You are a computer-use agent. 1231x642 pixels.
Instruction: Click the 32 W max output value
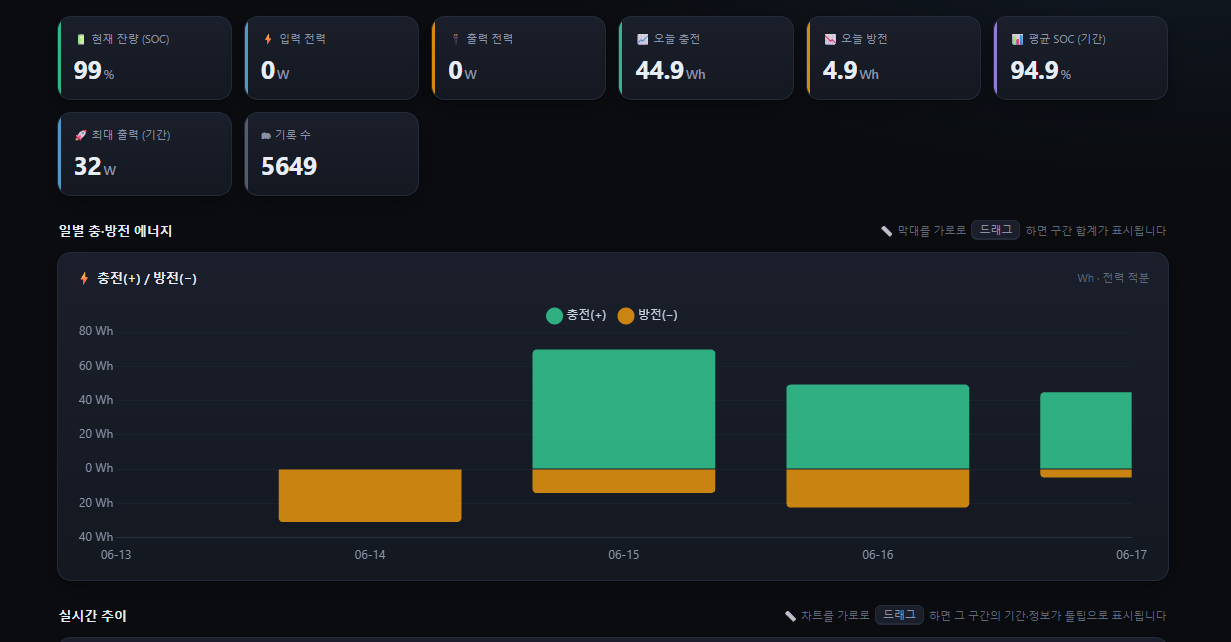(x=95, y=167)
